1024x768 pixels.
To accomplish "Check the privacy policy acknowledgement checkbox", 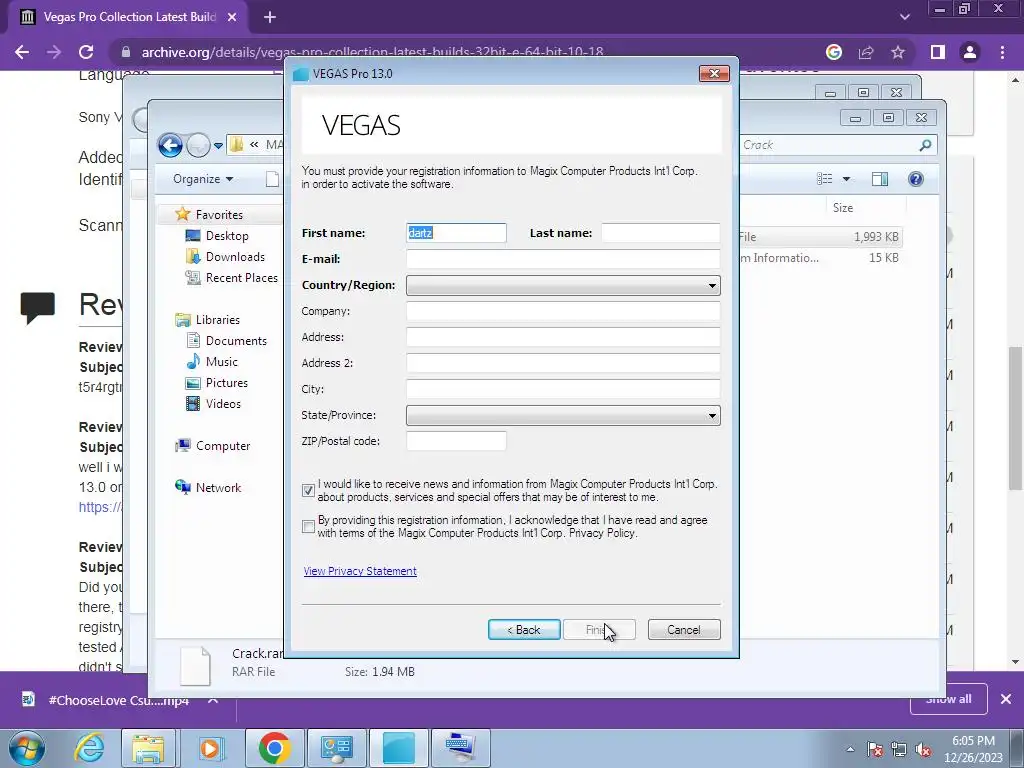I will 308,526.
